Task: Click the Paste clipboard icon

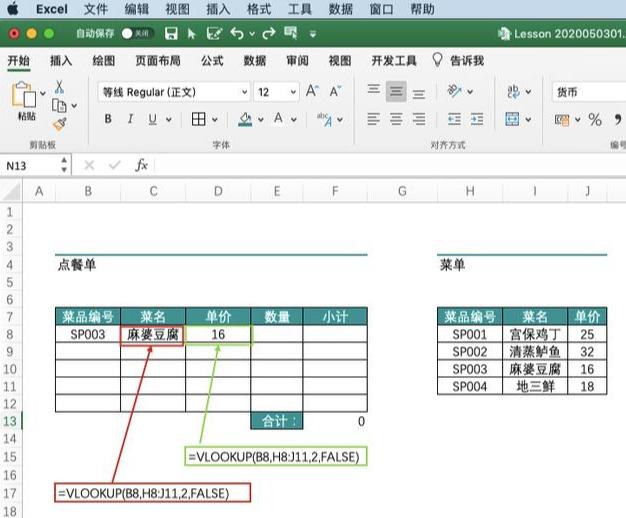Action: [24, 95]
